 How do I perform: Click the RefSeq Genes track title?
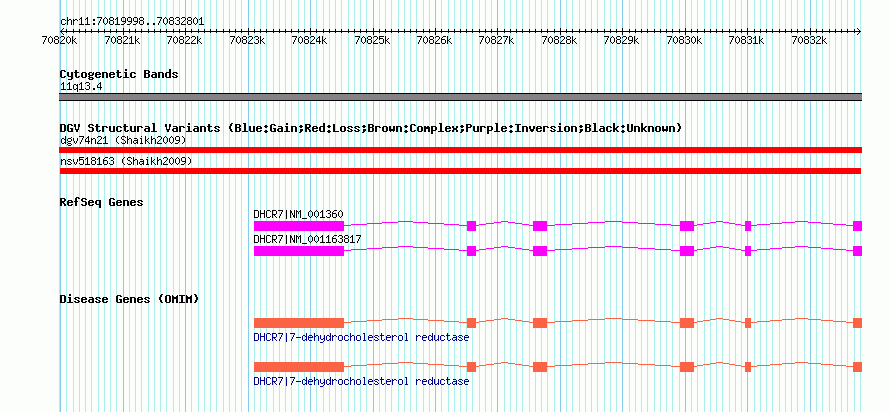tap(102, 202)
